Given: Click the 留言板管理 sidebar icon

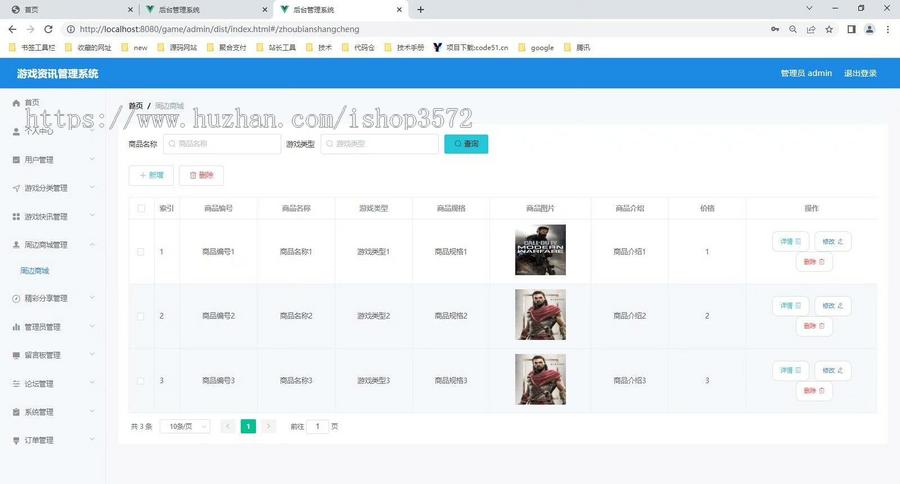Looking at the screenshot, I should coord(16,355).
